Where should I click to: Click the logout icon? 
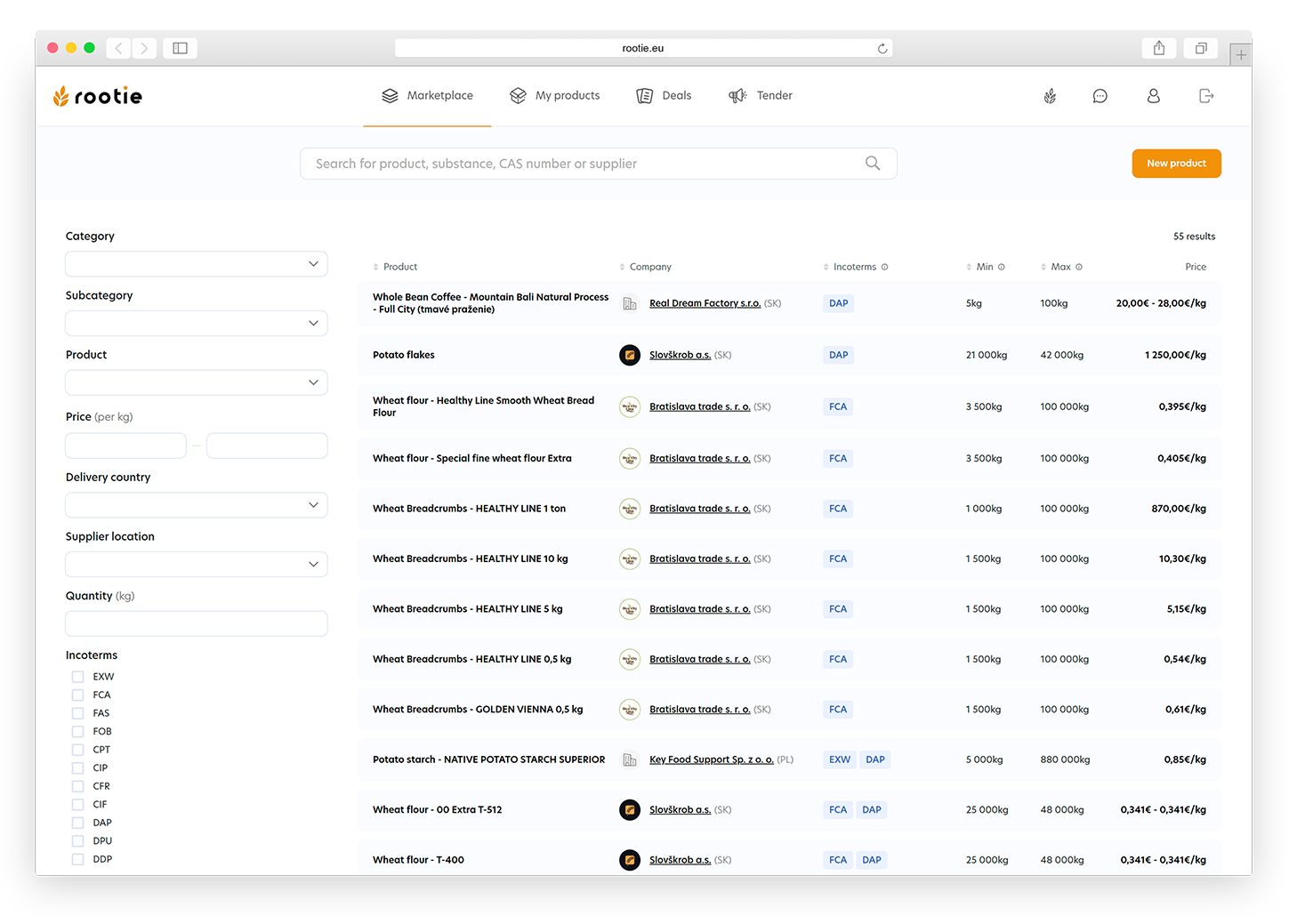tap(1206, 96)
